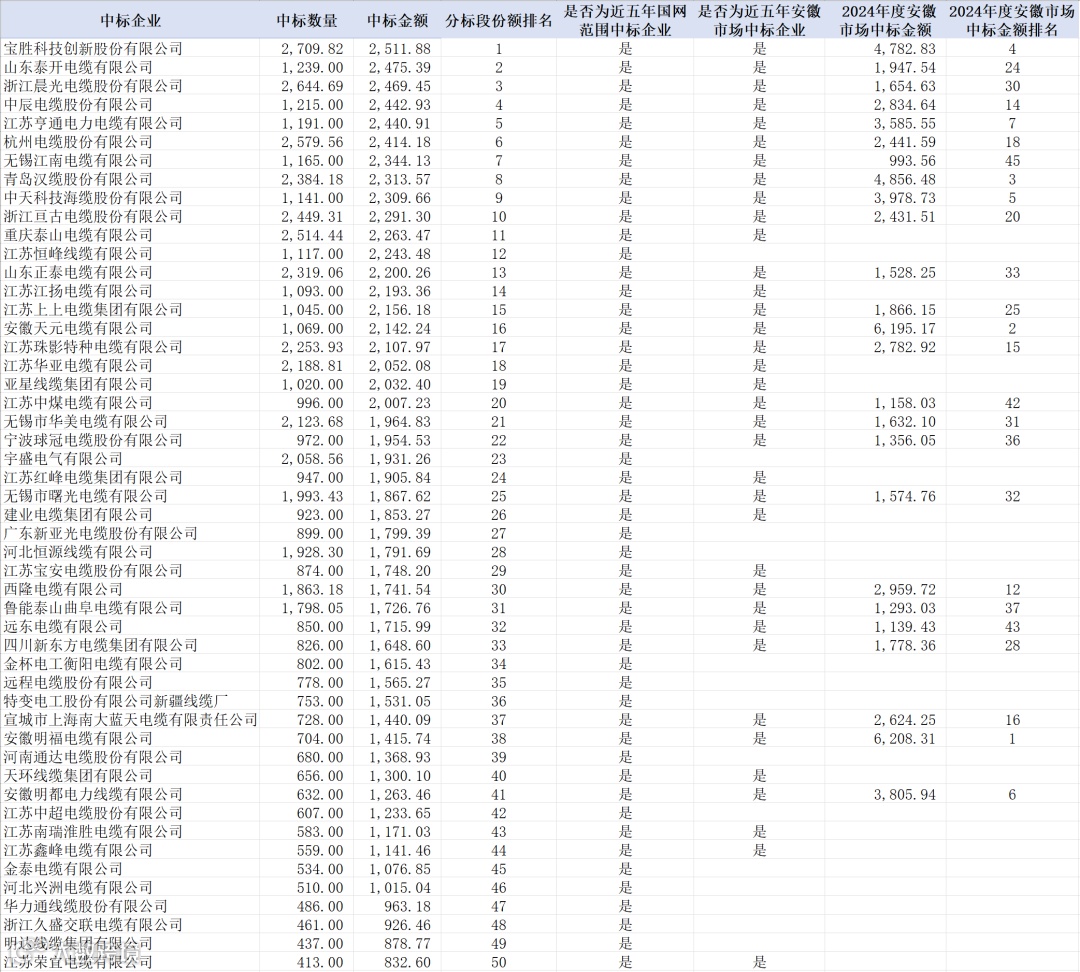Select the 2024年度安徽市场中标金额 header
The image size is (1080, 972).
(886, 21)
